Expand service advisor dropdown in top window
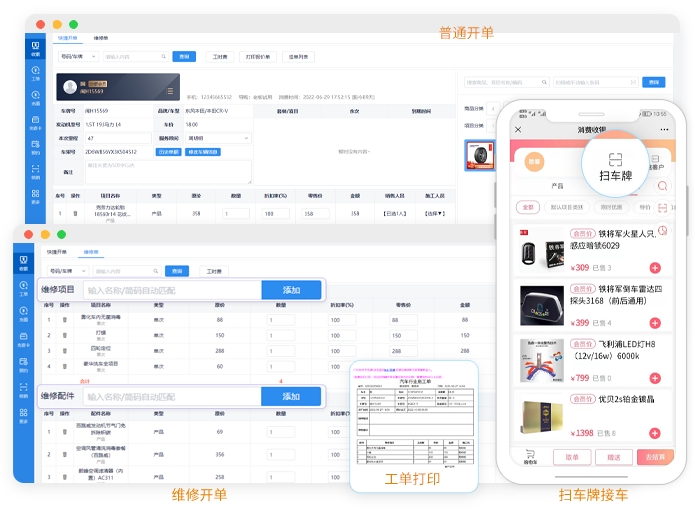 coord(219,138)
